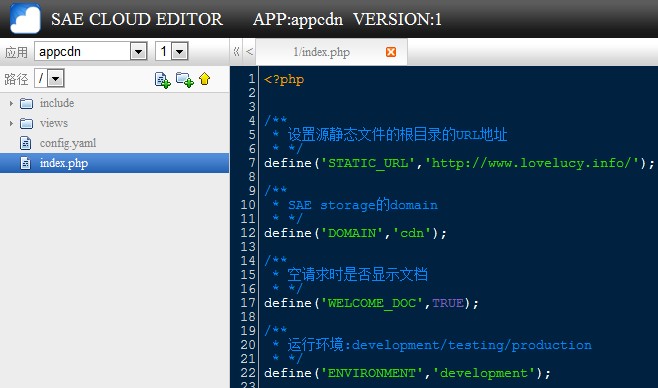Click the 'ENVIRONMENT' constant name
658x388 pixels.
372,373
